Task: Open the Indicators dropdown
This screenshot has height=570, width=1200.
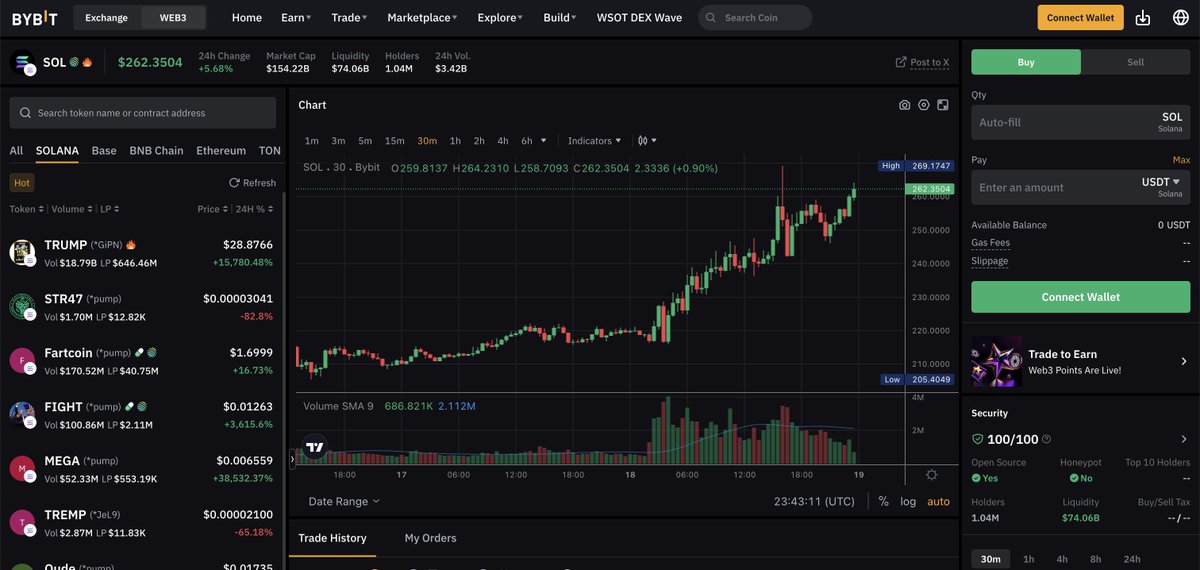Action: 595,141
